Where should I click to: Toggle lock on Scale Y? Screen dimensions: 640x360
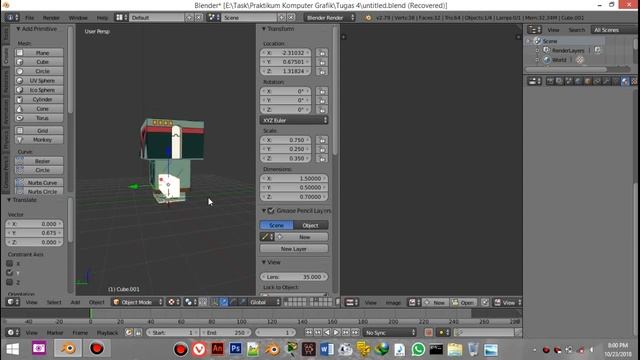[x=322, y=149]
